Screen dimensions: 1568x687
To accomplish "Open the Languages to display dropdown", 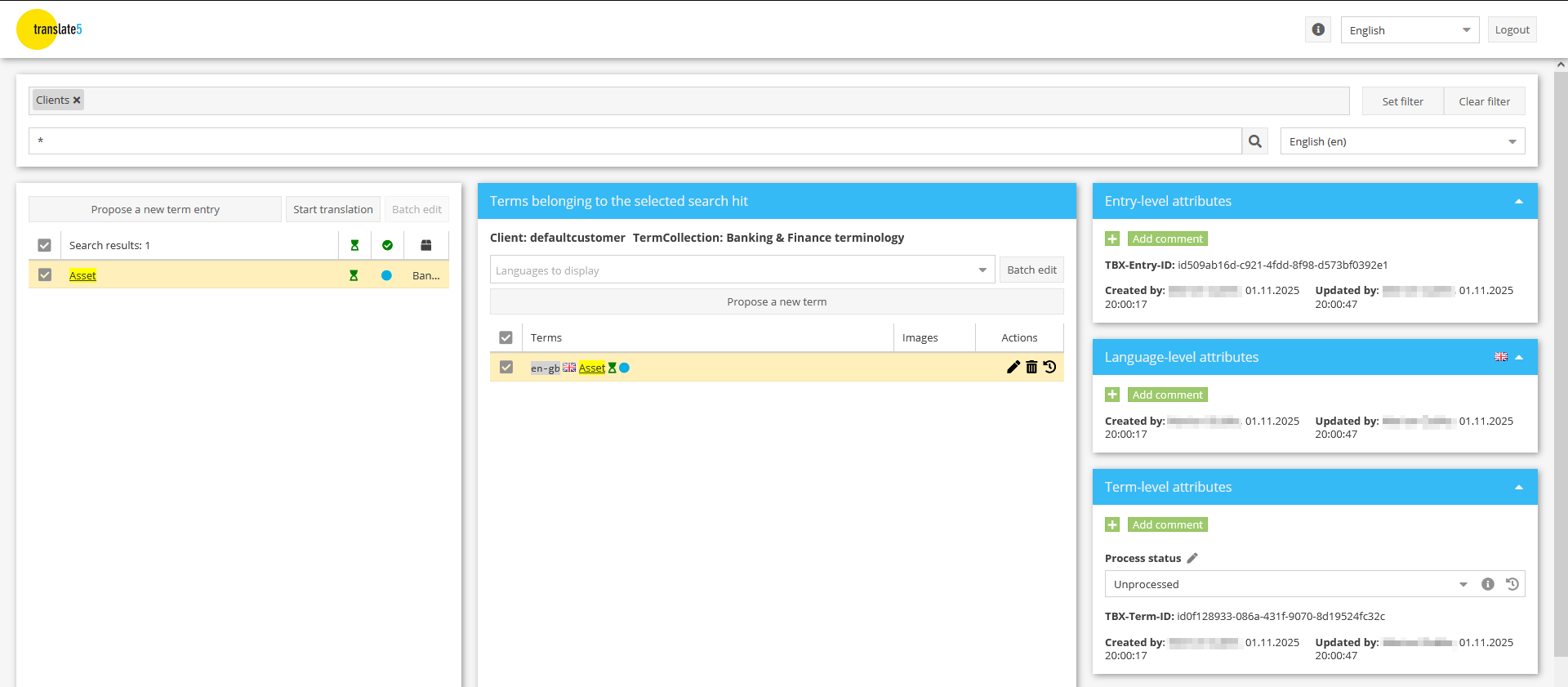I will (x=982, y=270).
